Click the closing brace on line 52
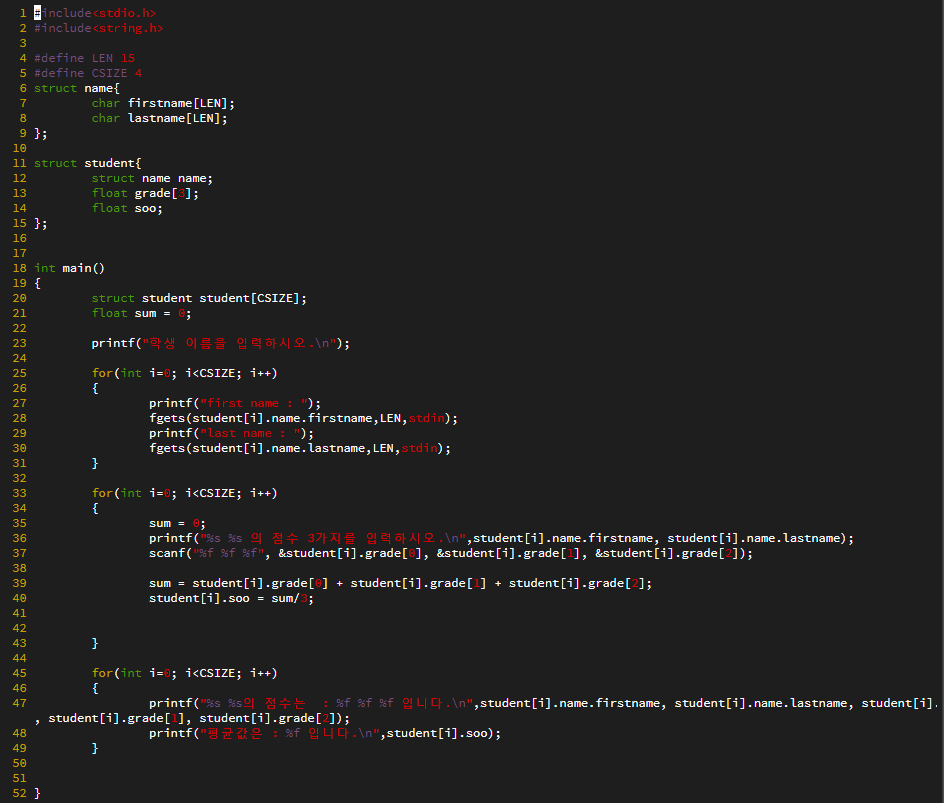The image size is (944, 803). (37, 793)
